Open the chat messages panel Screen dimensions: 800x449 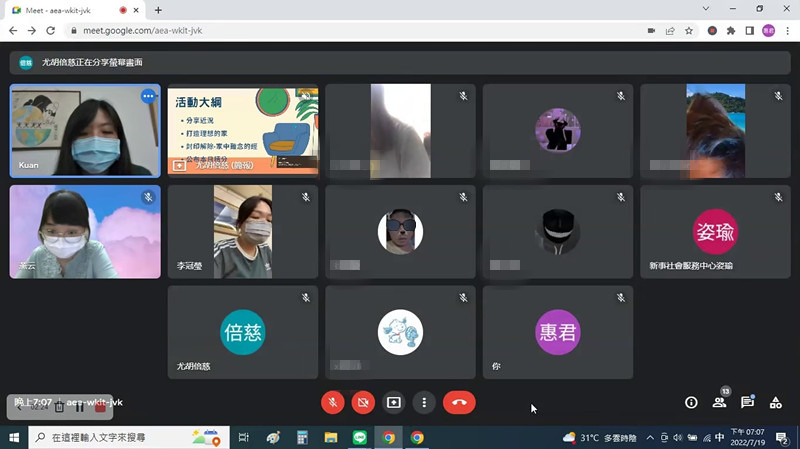pos(747,402)
